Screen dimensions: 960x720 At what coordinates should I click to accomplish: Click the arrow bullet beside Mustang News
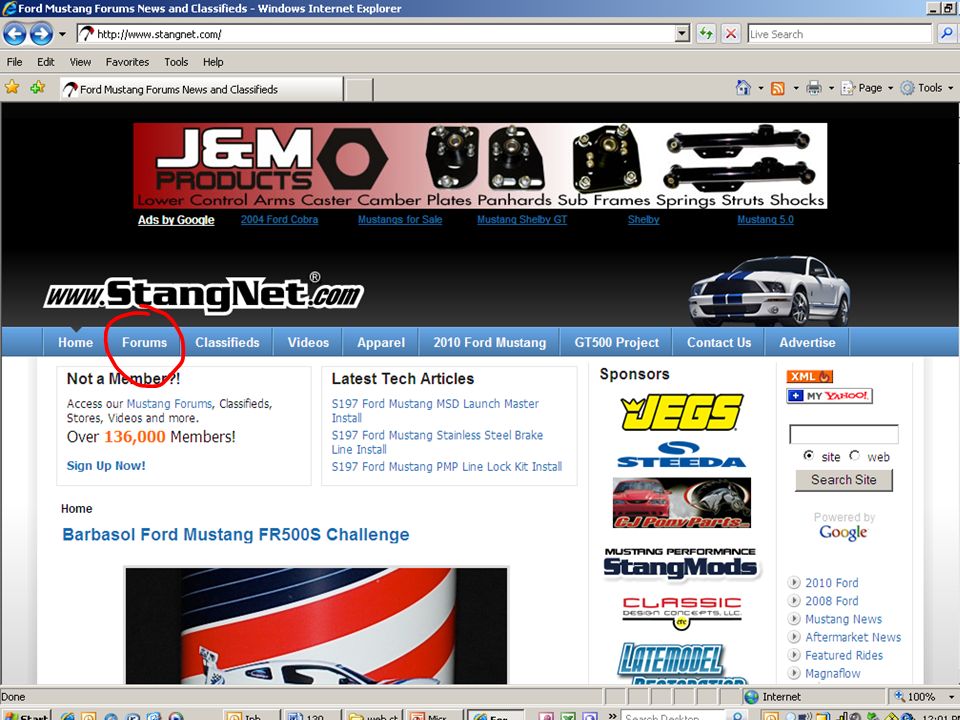(x=794, y=618)
